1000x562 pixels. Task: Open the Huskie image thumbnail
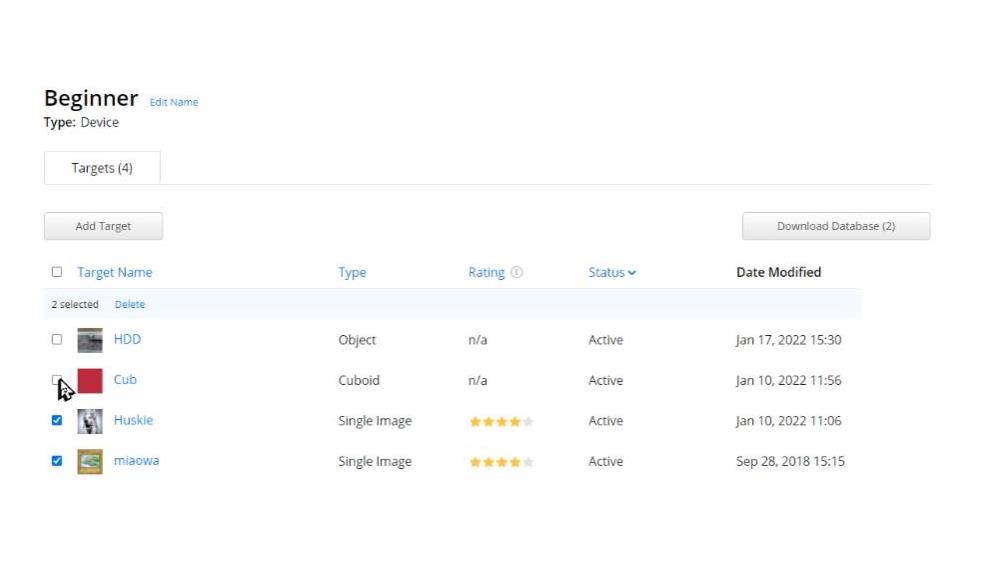click(90, 421)
